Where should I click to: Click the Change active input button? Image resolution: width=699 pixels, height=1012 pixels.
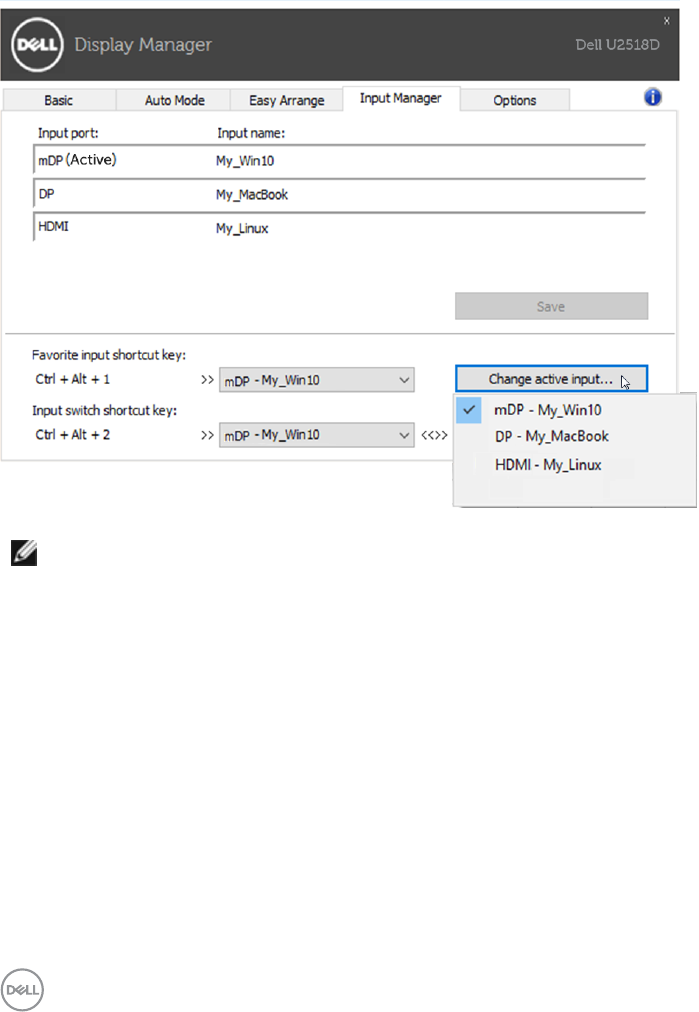click(551, 379)
